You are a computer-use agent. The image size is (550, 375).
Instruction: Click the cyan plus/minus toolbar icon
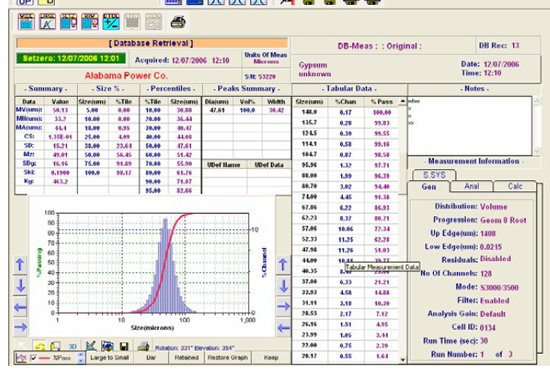(111, 22)
